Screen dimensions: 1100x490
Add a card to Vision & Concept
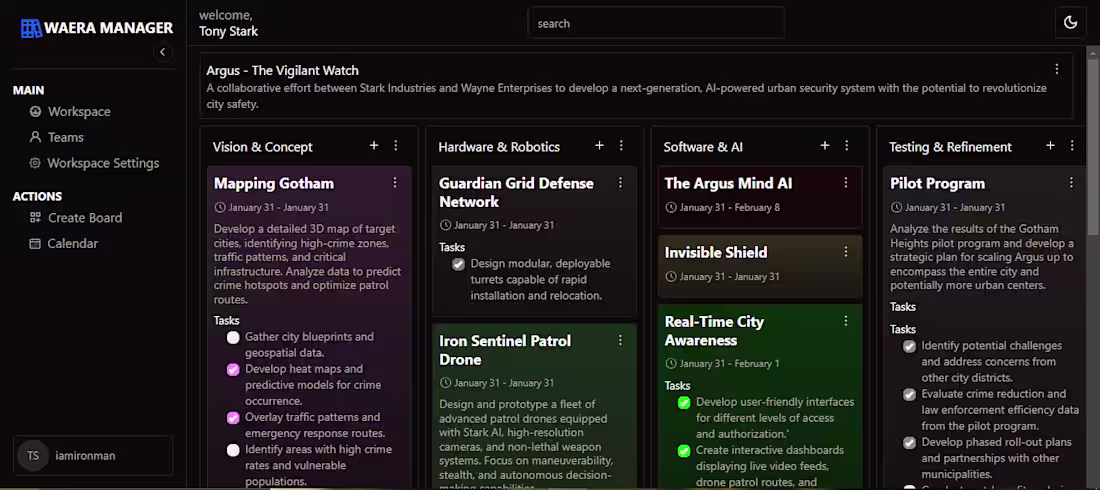pyautogui.click(x=374, y=145)
